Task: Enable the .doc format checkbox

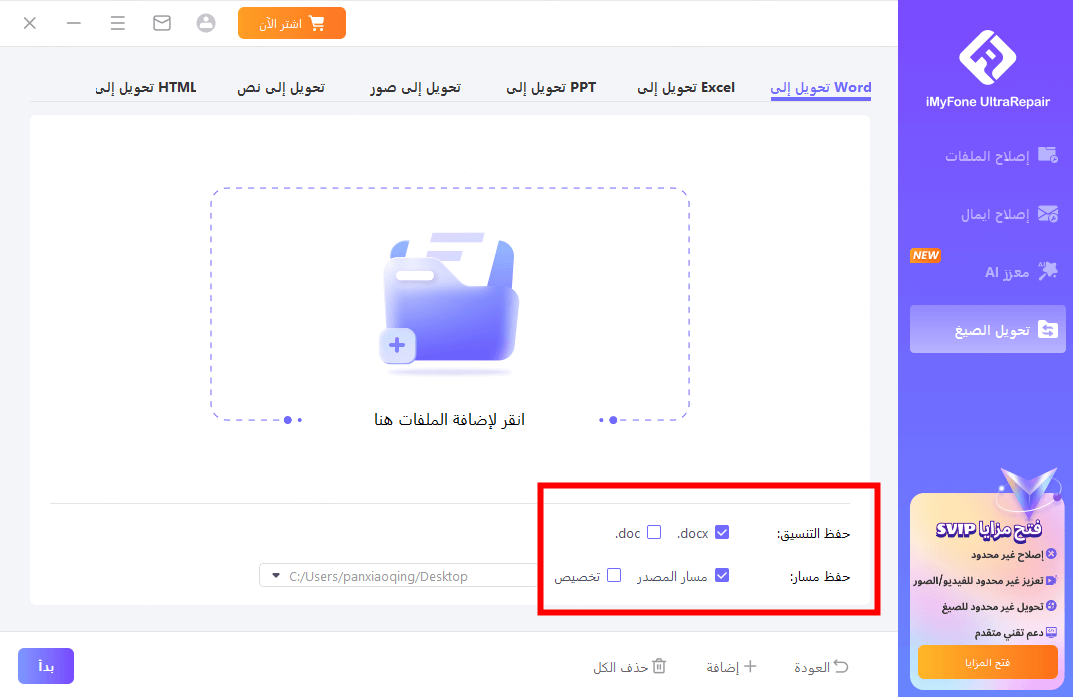Action: pos(654,532)
